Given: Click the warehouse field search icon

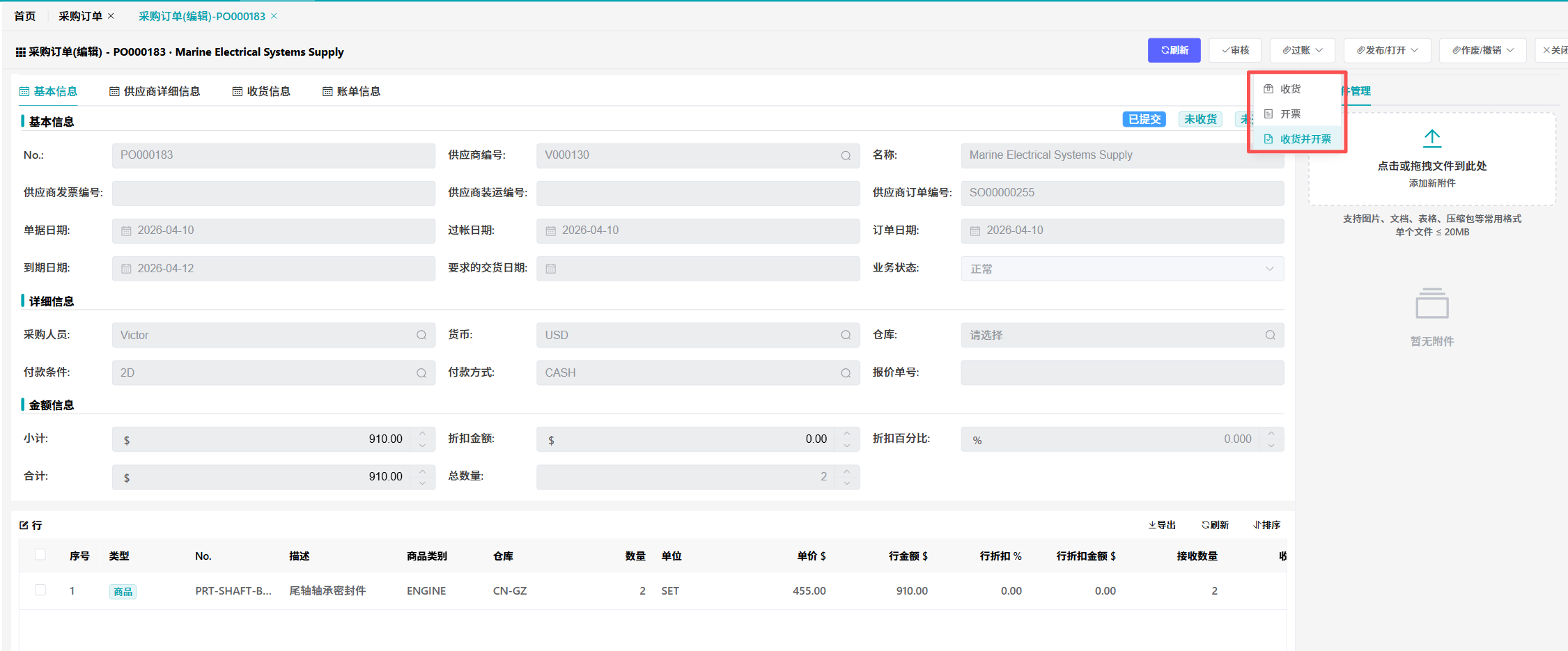Looking at the screenshot, I should (x=1269, y=336).
